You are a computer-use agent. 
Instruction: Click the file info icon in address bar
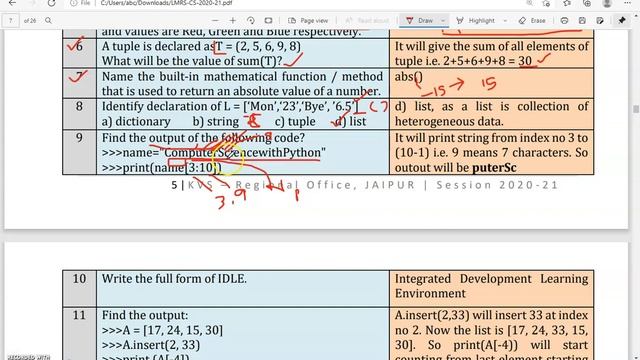click(73, 3)
